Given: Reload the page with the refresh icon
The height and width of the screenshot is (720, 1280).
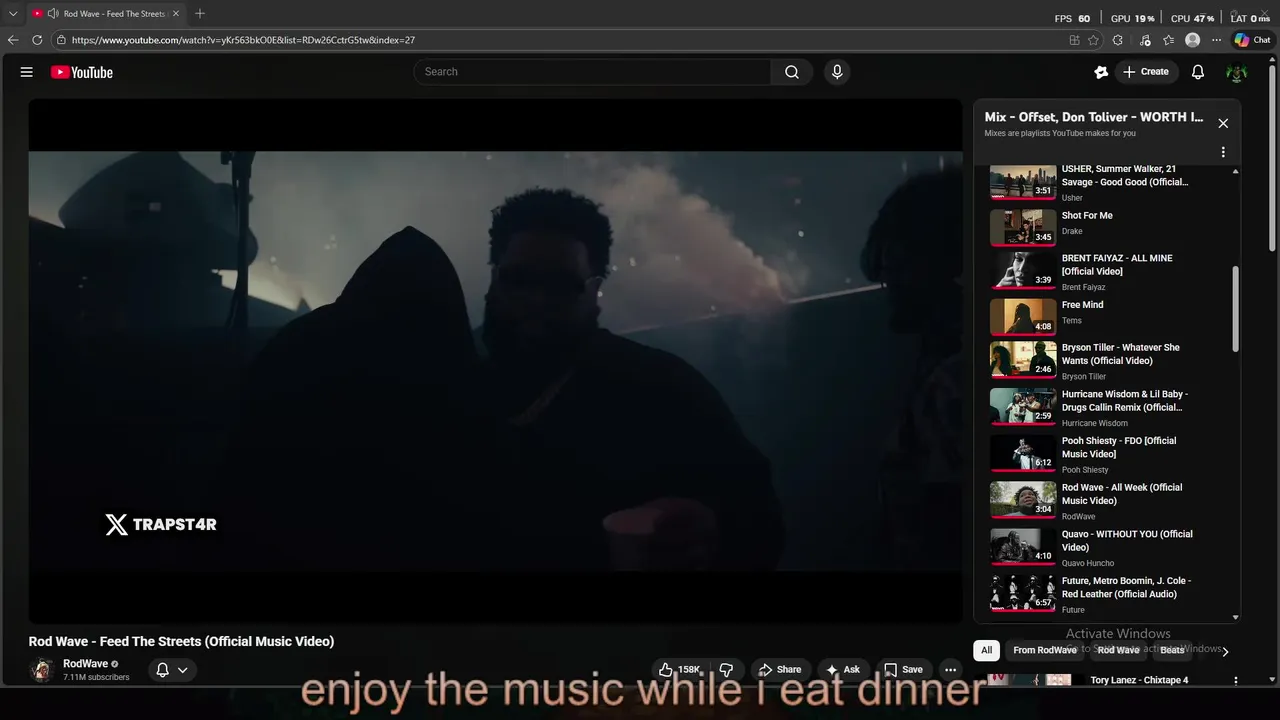Looking at the screenshot, I should coord(37,40).
